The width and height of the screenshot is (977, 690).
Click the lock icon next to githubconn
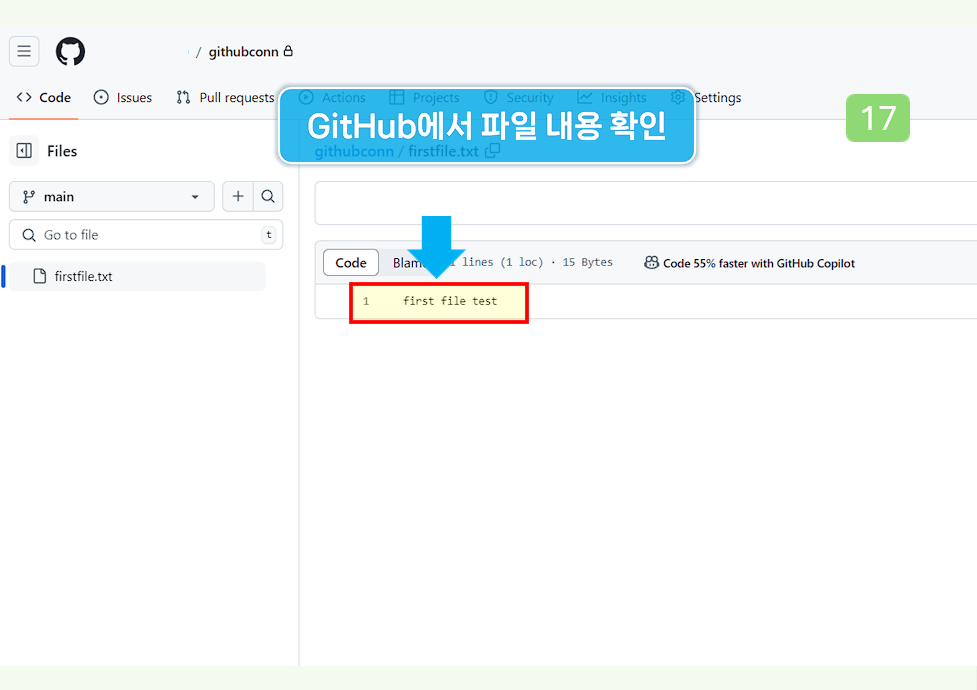pos(290,51)
